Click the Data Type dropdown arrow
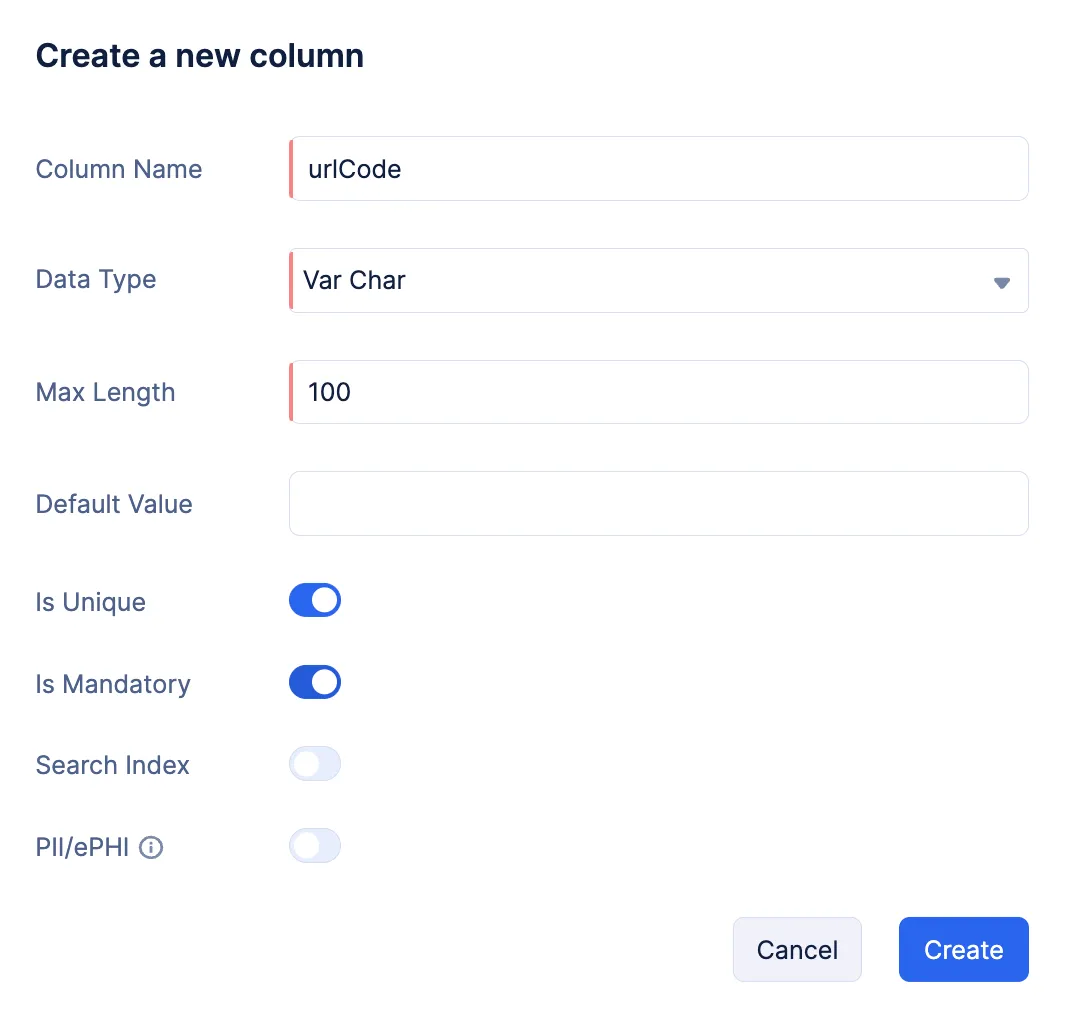The image size is (1066, 1022). (x=1001, y=282)
